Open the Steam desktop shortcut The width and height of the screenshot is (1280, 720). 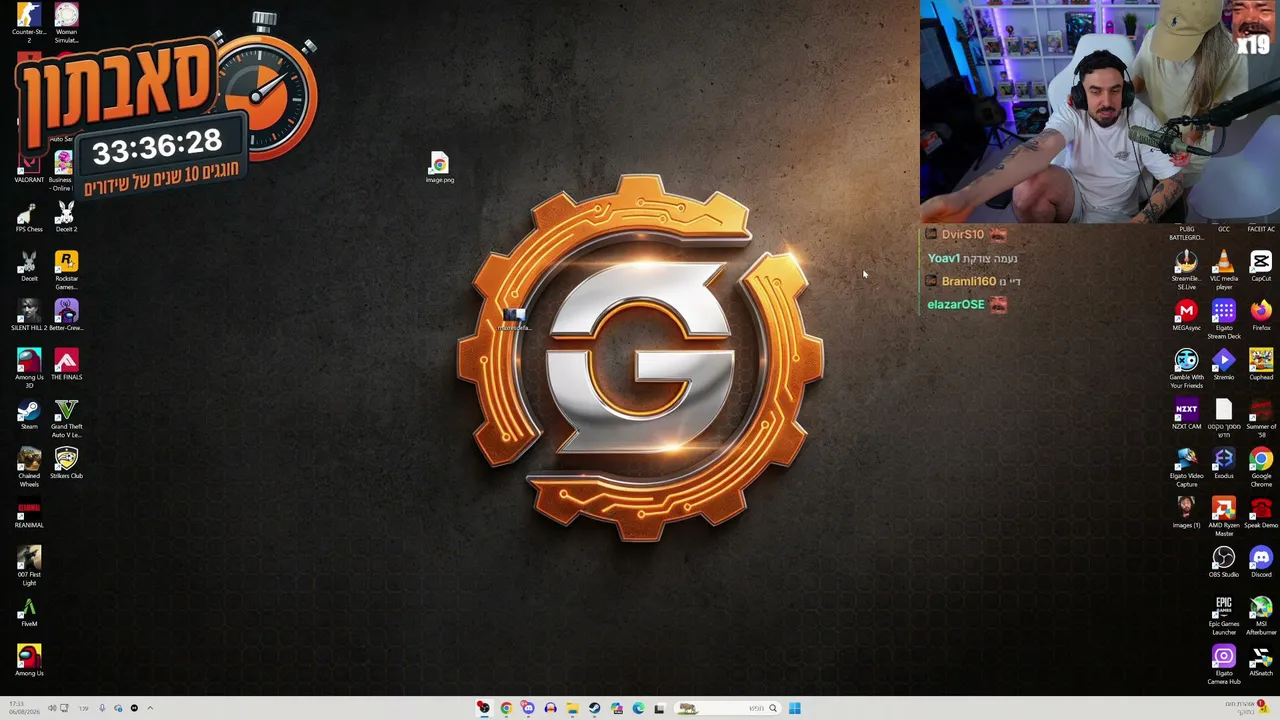(x=29, y=414)
